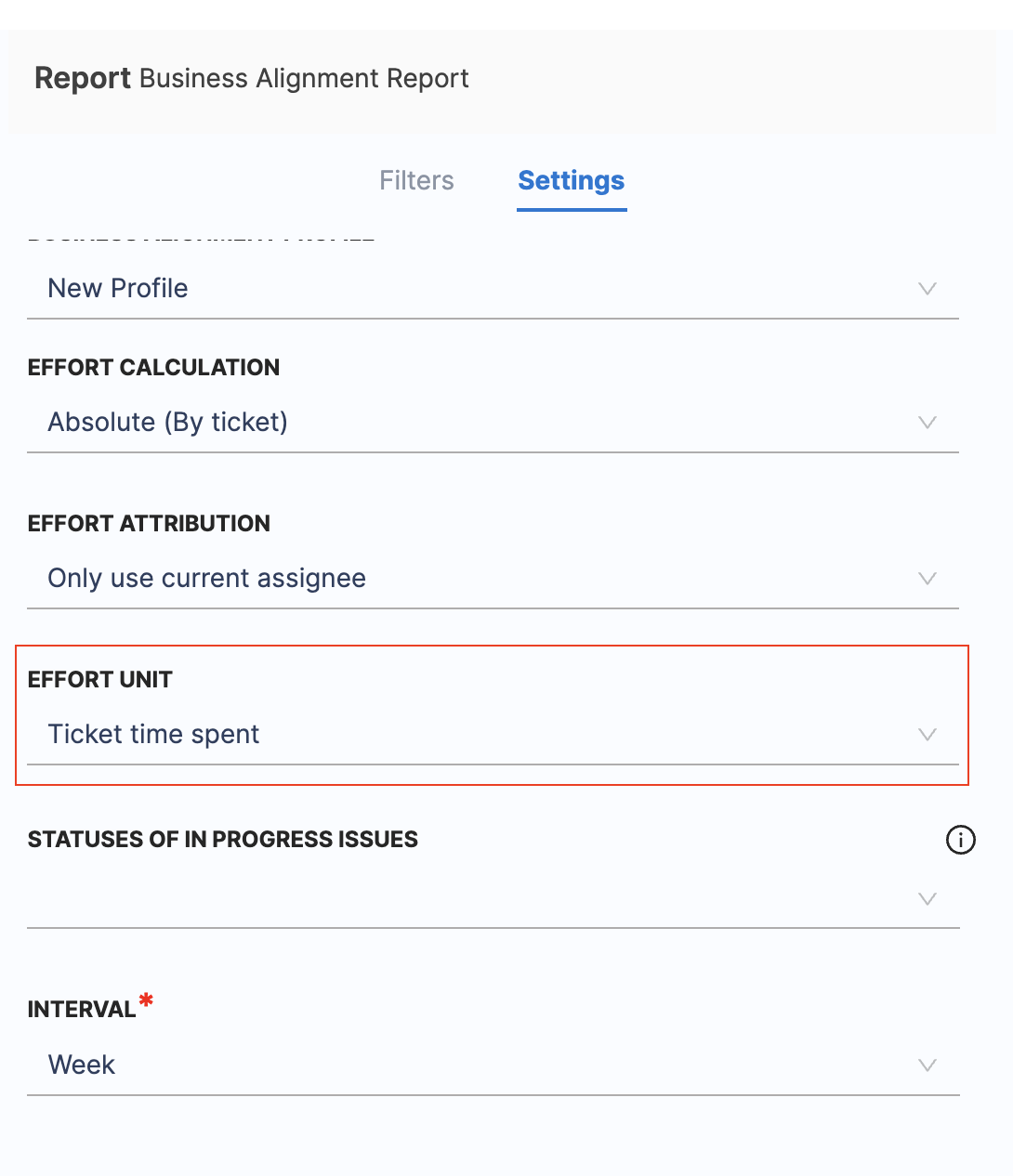The height and width of the screenshot is (1176, 1013).
Task: Switch to the Filters tab
Action: (x=416, y=180)
